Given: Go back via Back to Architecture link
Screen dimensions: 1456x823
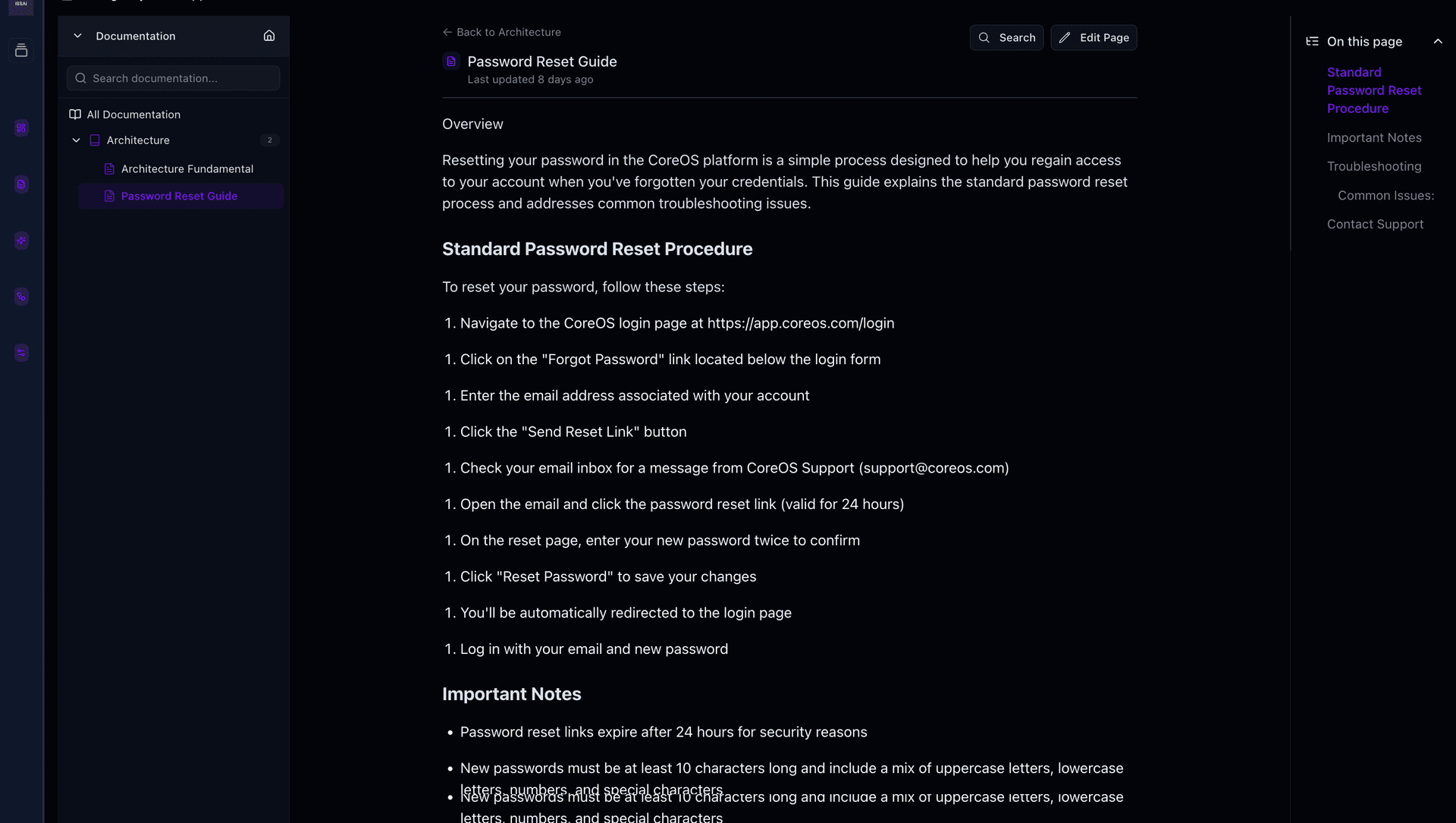Looking at the screenshot, I should [x=502, y=33].
